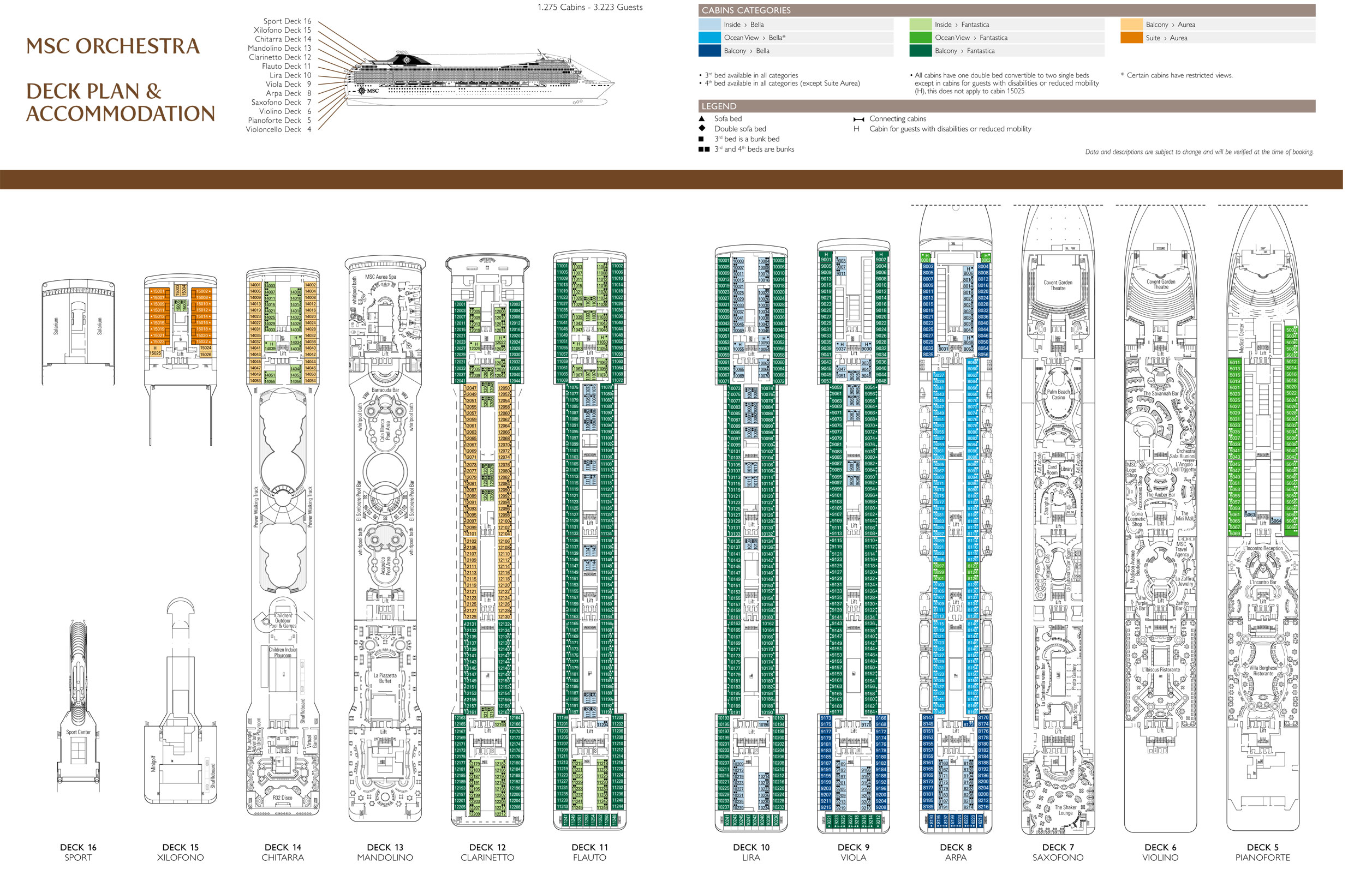1372x887 pixels.
Task: Click the 'Chitarra Deck 14' ship label
Action: click(x=283, y=39)
